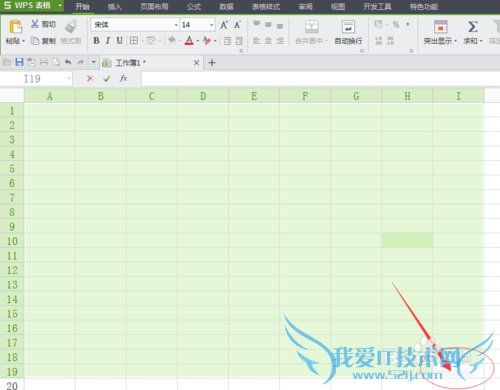Switch to the 数据 (Data) tab
This screenshot has width=500, height=390.
(226, 6)
